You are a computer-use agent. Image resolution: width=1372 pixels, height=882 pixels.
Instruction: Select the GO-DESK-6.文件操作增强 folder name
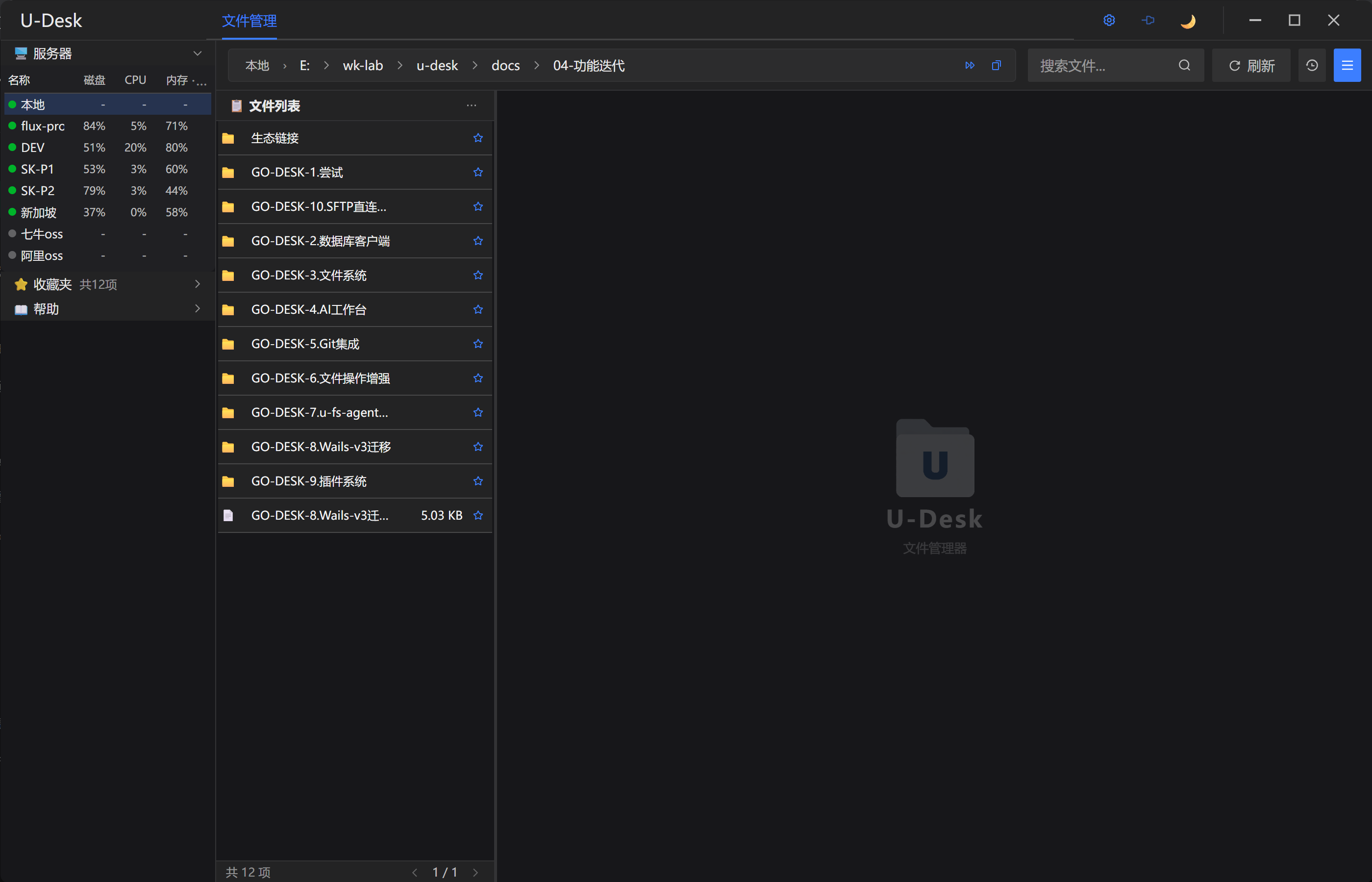321,378
